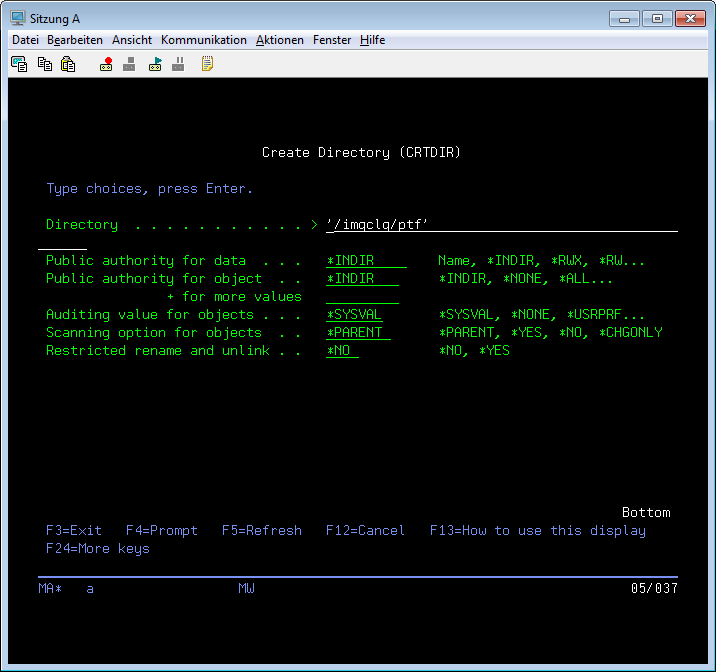The height and width of the screenshot is (672, 716).
Task: Click the screen capture toolbar icon
Action: [19, 64]
